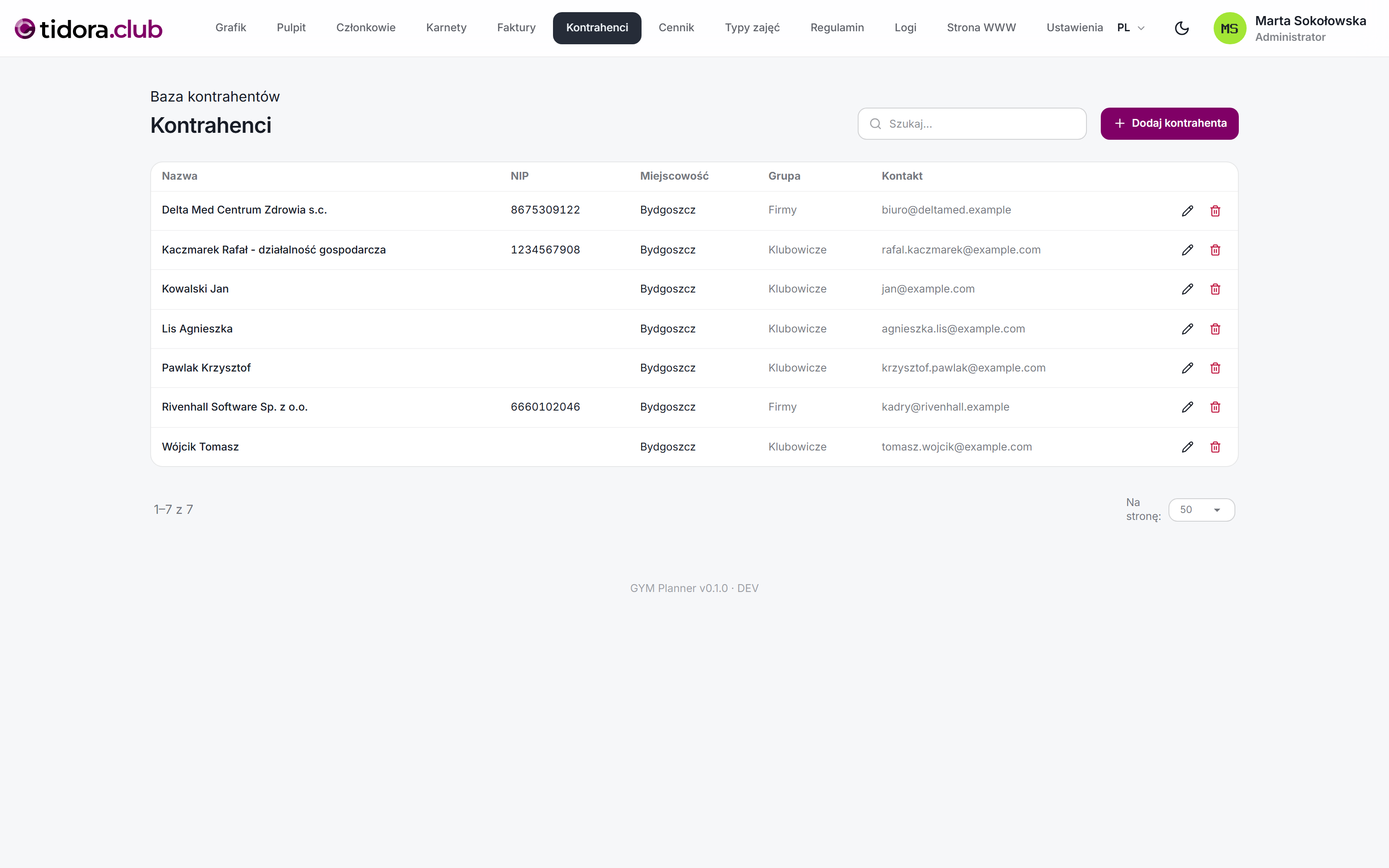Click the Miejscowość column header
The width and height of the screenshot is (1389, 868).
[x=675, y=176]
